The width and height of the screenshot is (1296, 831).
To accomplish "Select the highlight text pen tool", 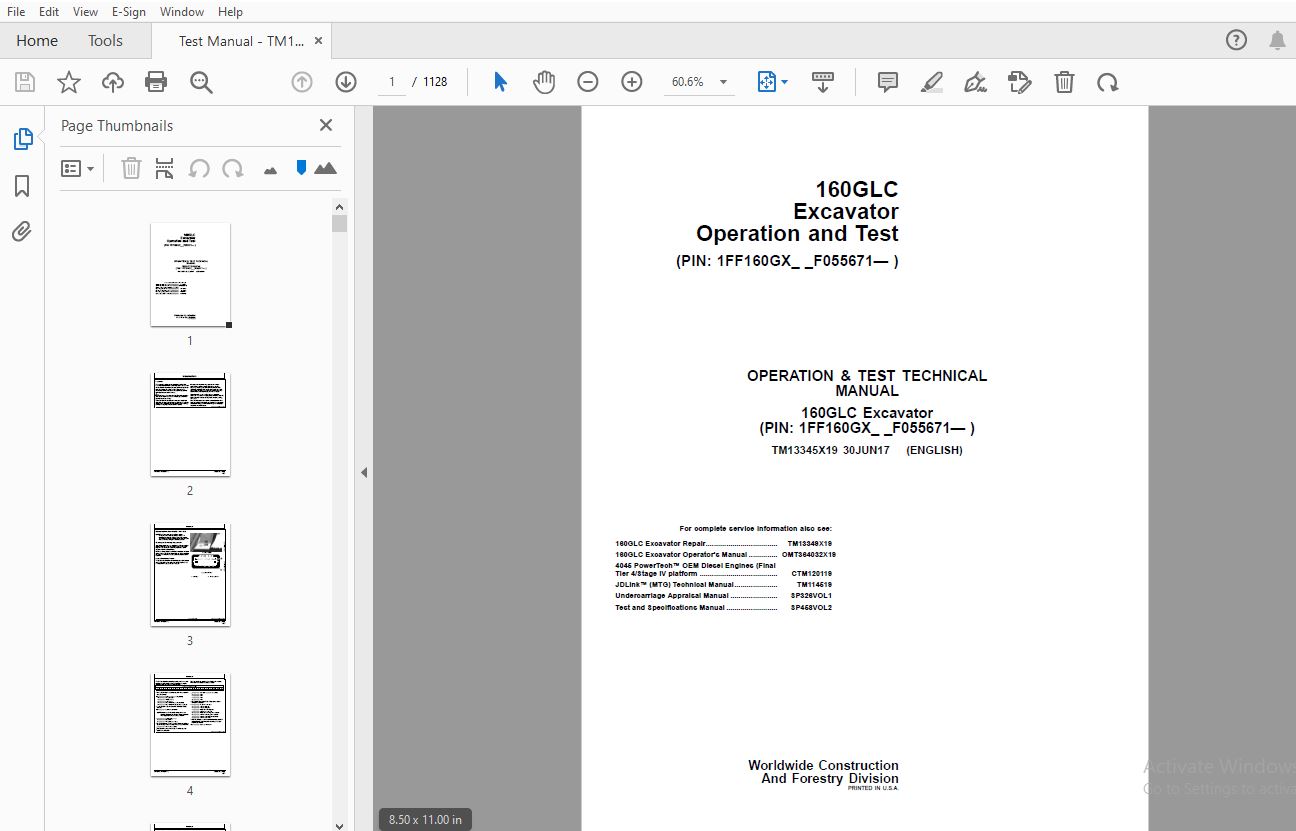I will (932, 82).
